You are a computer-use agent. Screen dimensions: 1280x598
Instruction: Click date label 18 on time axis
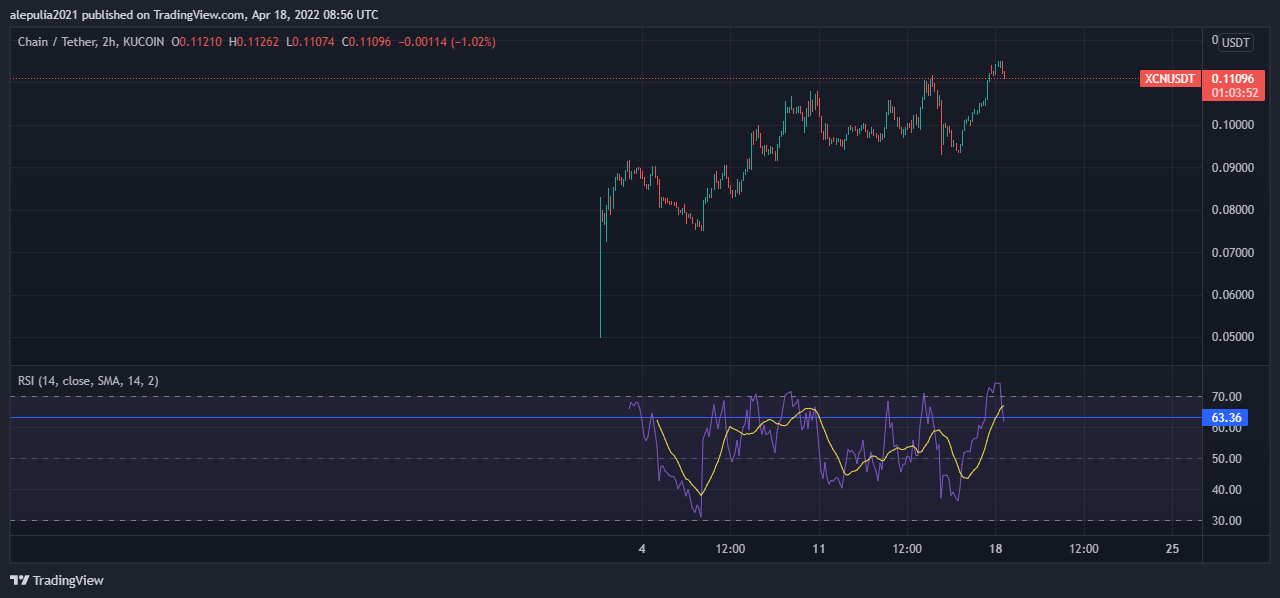(996, 549)
